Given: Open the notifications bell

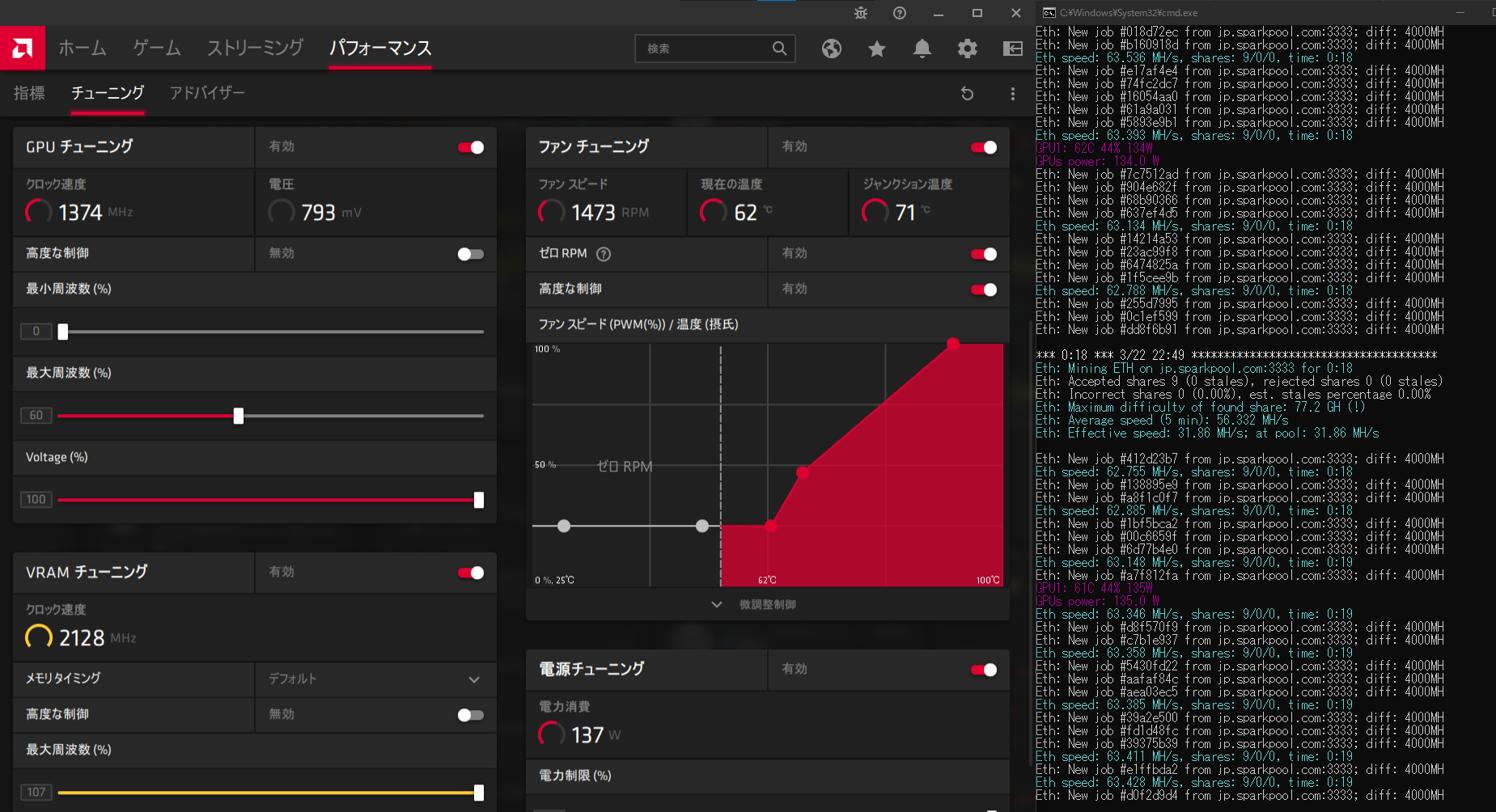Looking at the screenshot, I should pos(922,49).
